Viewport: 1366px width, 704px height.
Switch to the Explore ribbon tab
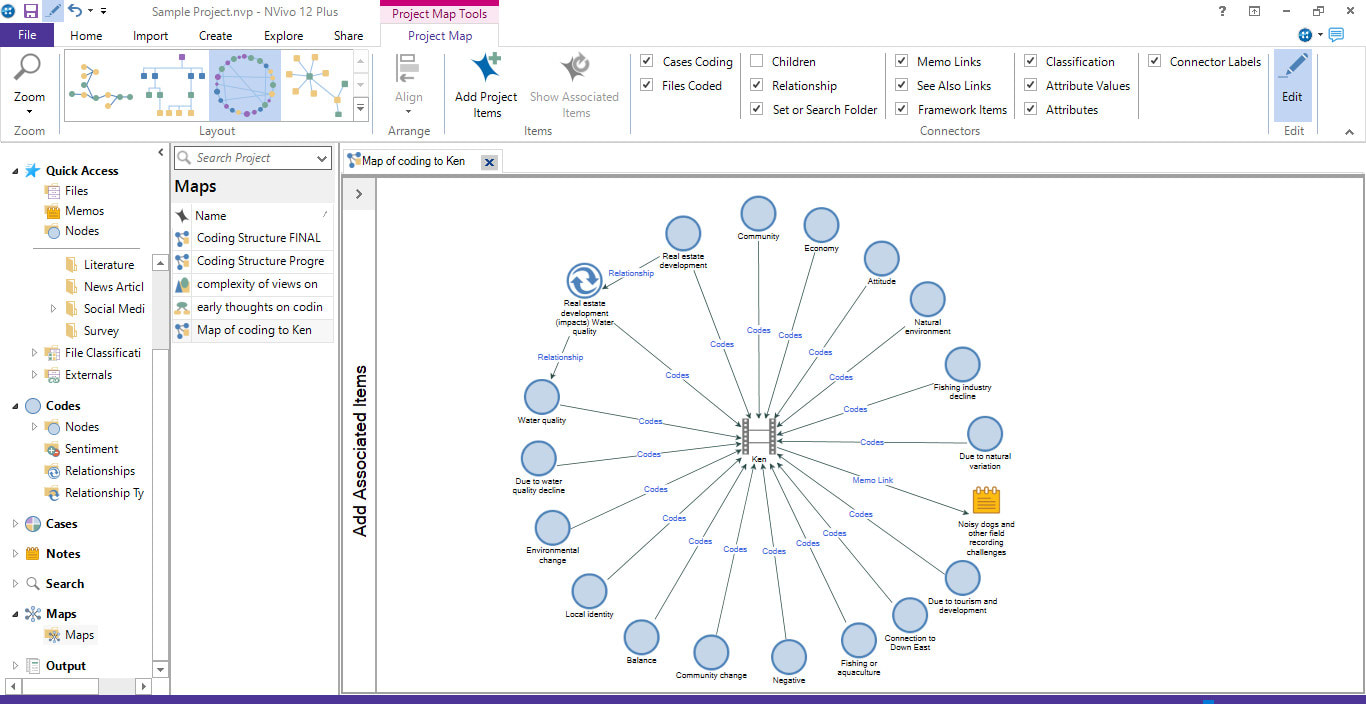[283, 36]
